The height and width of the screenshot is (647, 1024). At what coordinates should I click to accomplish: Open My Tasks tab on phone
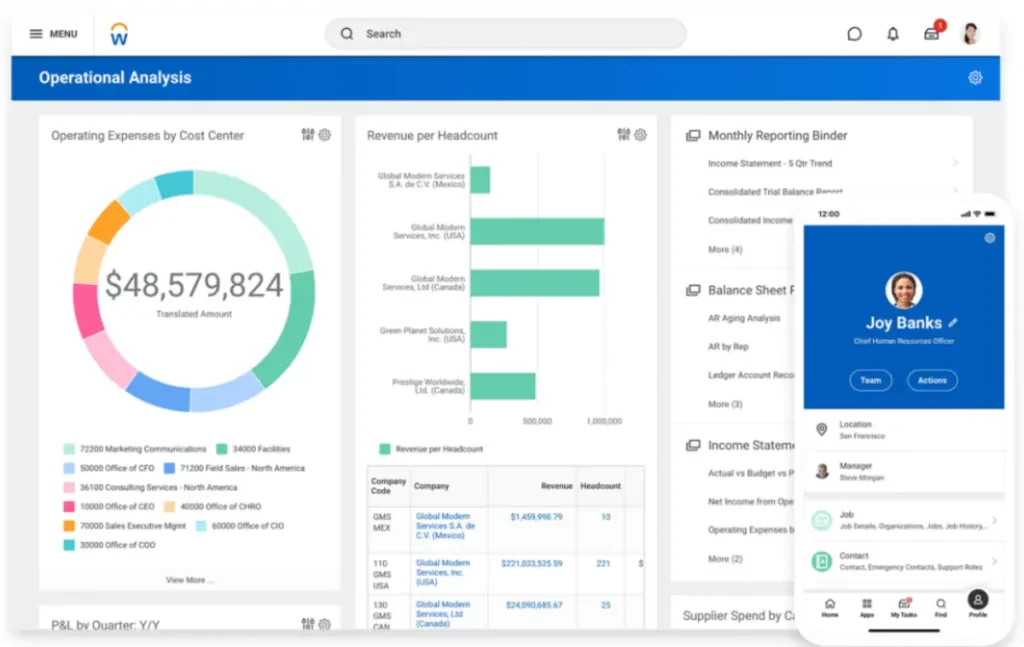tap(904, 608)
